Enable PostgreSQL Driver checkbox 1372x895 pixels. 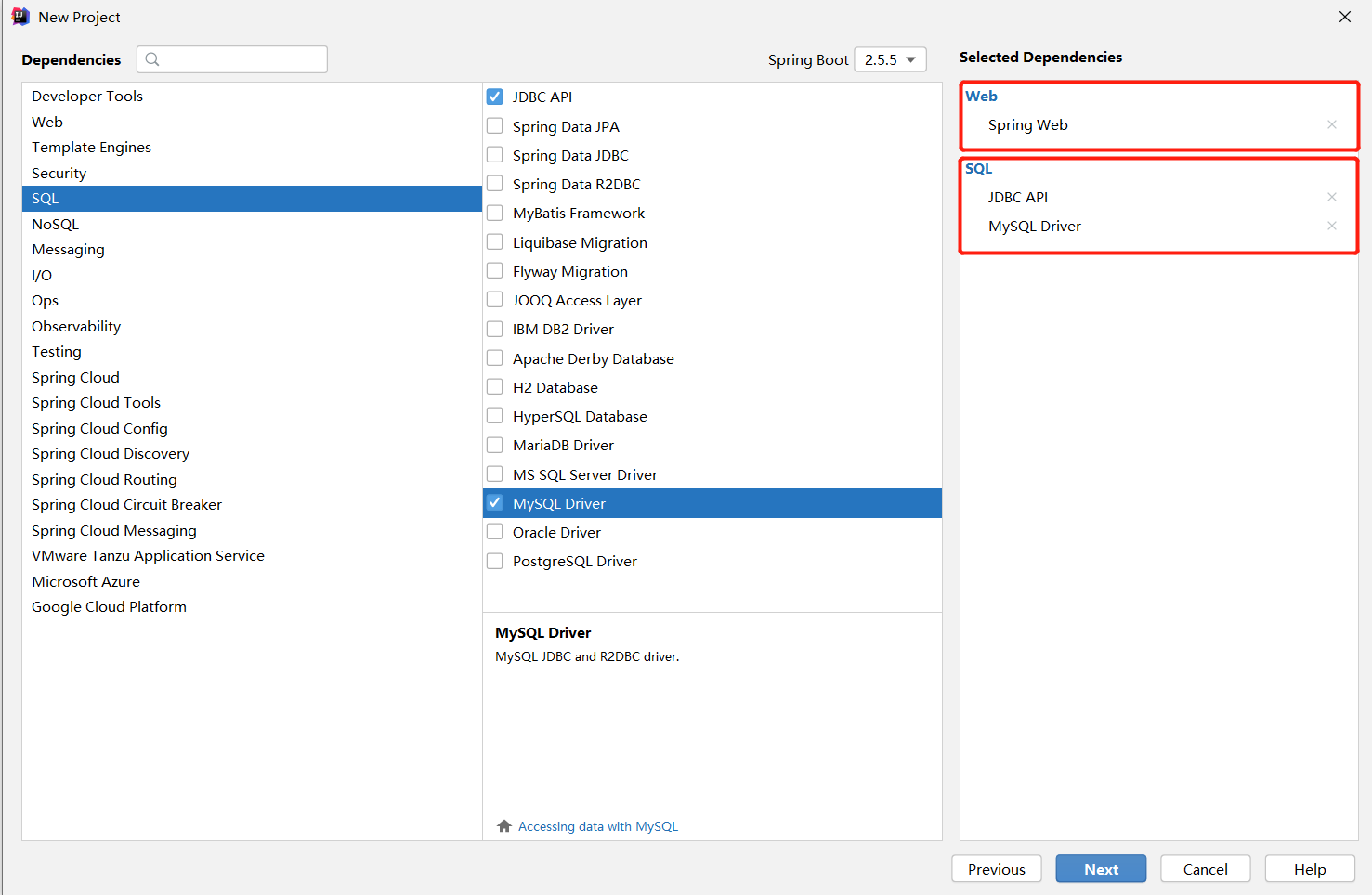pyautogui.click(x=495, y=561)
